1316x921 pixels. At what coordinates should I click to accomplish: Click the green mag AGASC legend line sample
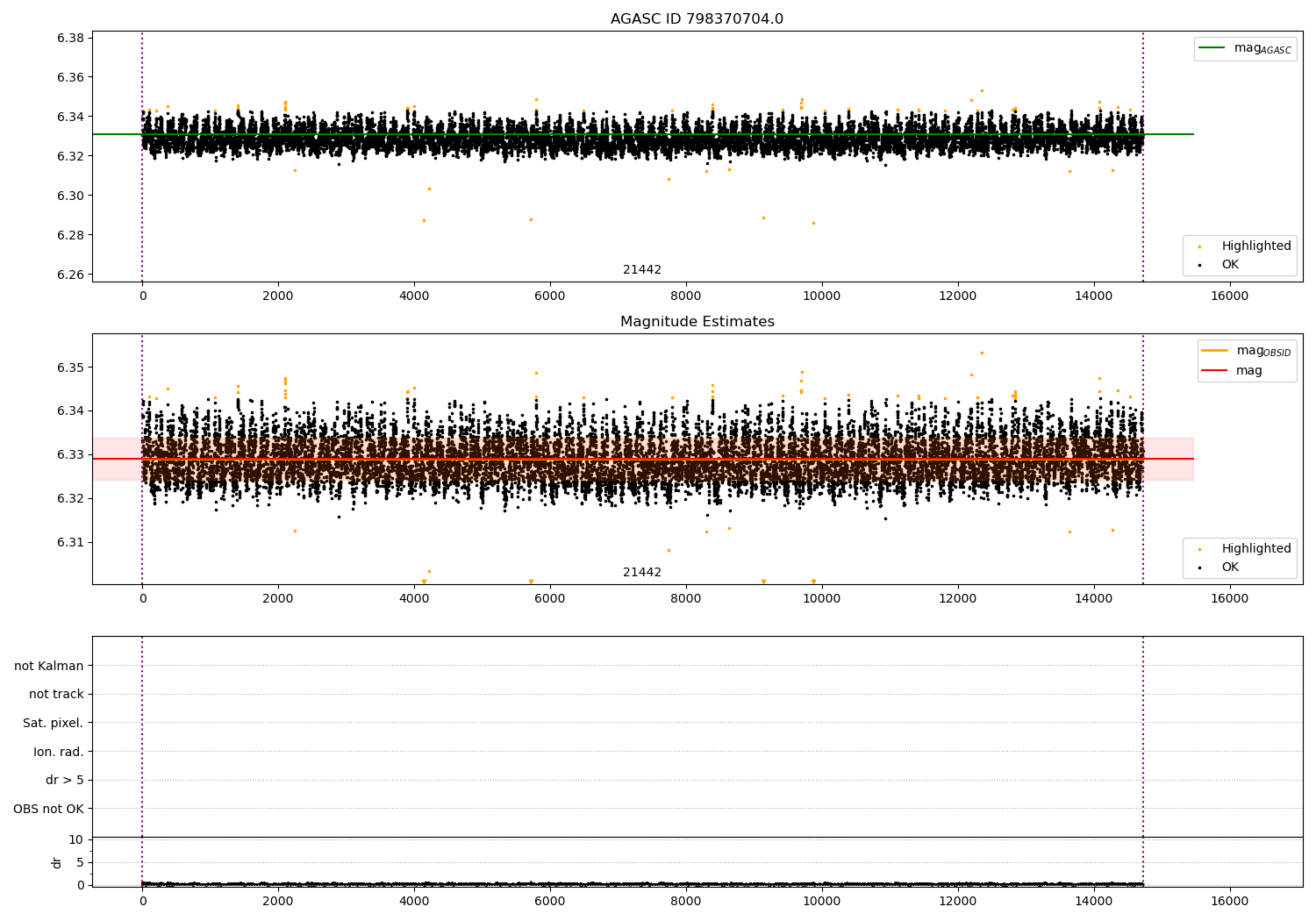[1212, 48]
